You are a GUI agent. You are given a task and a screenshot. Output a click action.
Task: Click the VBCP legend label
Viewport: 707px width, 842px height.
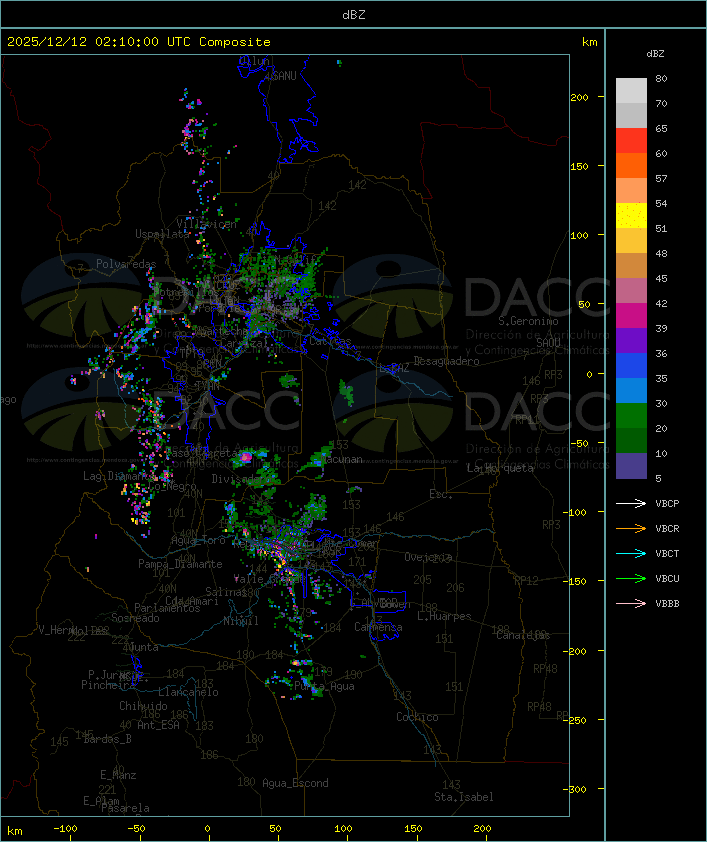667,503
